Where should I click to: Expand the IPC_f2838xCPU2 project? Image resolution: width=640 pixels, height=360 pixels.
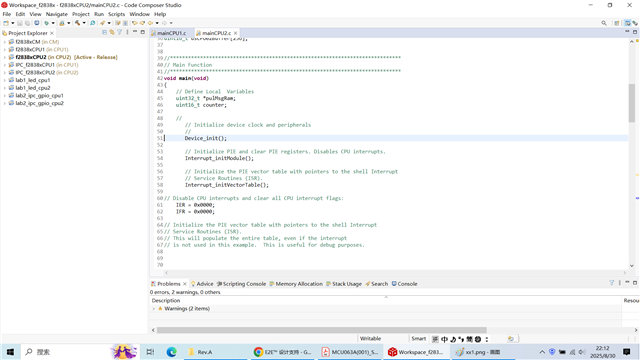click(4, 73)
